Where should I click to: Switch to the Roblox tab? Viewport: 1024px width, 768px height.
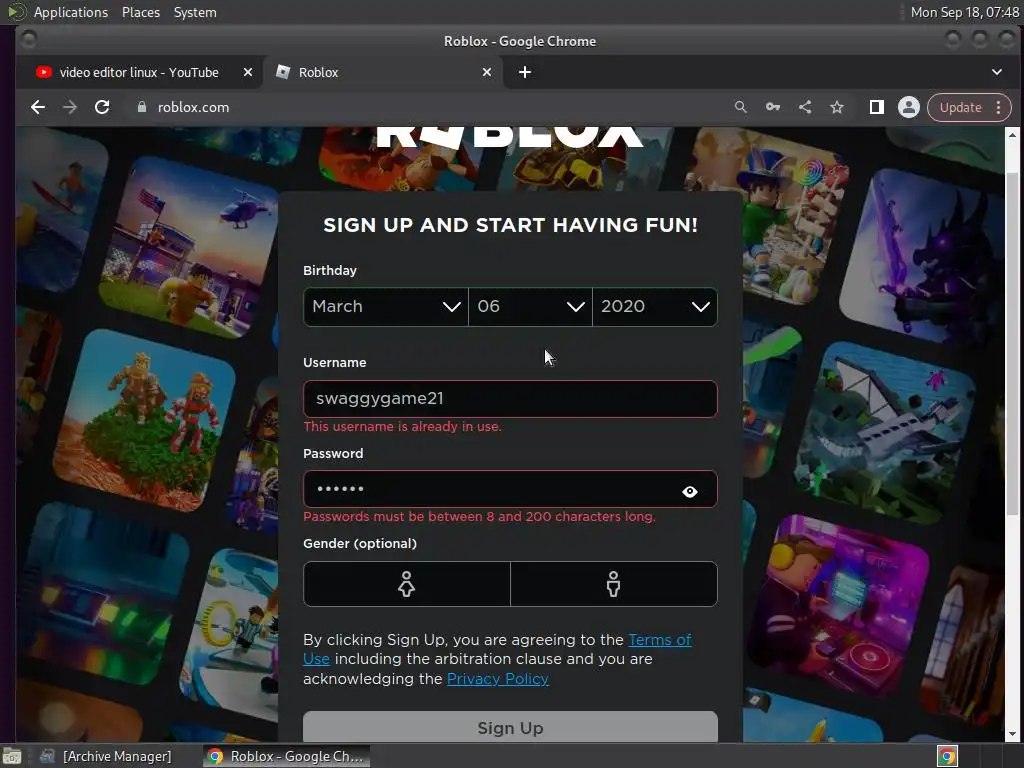pos(382,72)
